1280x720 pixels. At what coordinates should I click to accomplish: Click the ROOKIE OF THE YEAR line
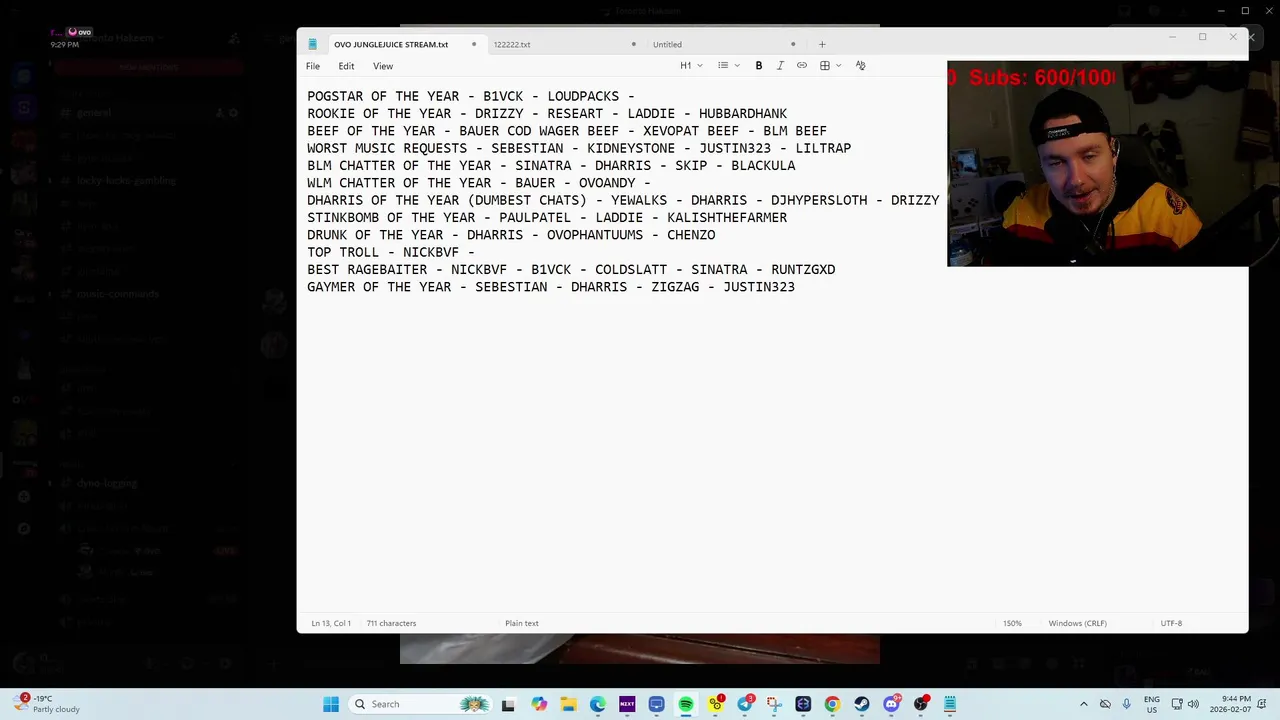[547, 114]
